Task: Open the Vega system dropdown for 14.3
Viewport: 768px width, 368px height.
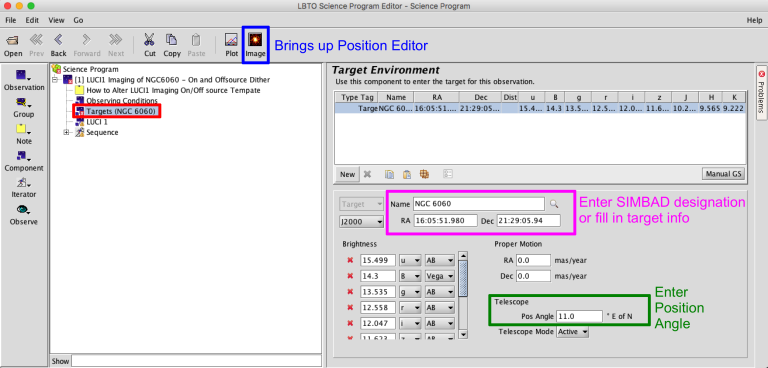Action: (x=440, y=276)
